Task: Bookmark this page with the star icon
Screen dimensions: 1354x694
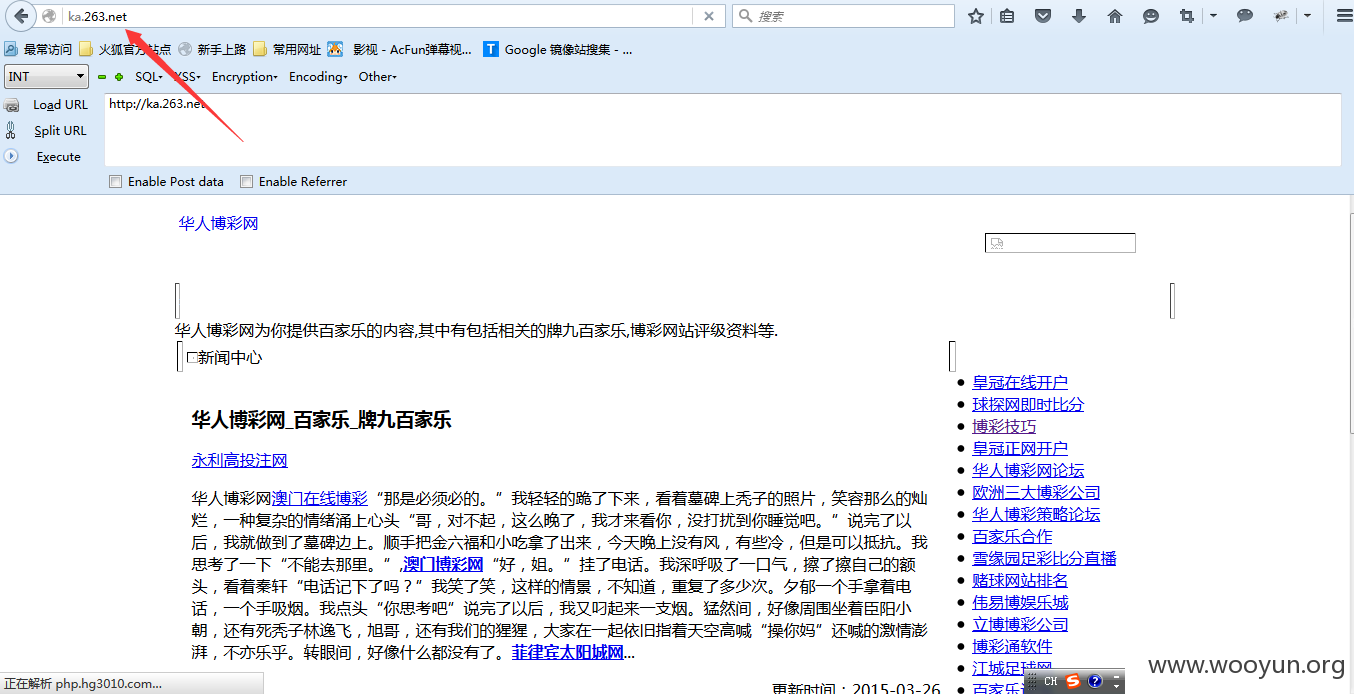Action: (x=976, y=16)
